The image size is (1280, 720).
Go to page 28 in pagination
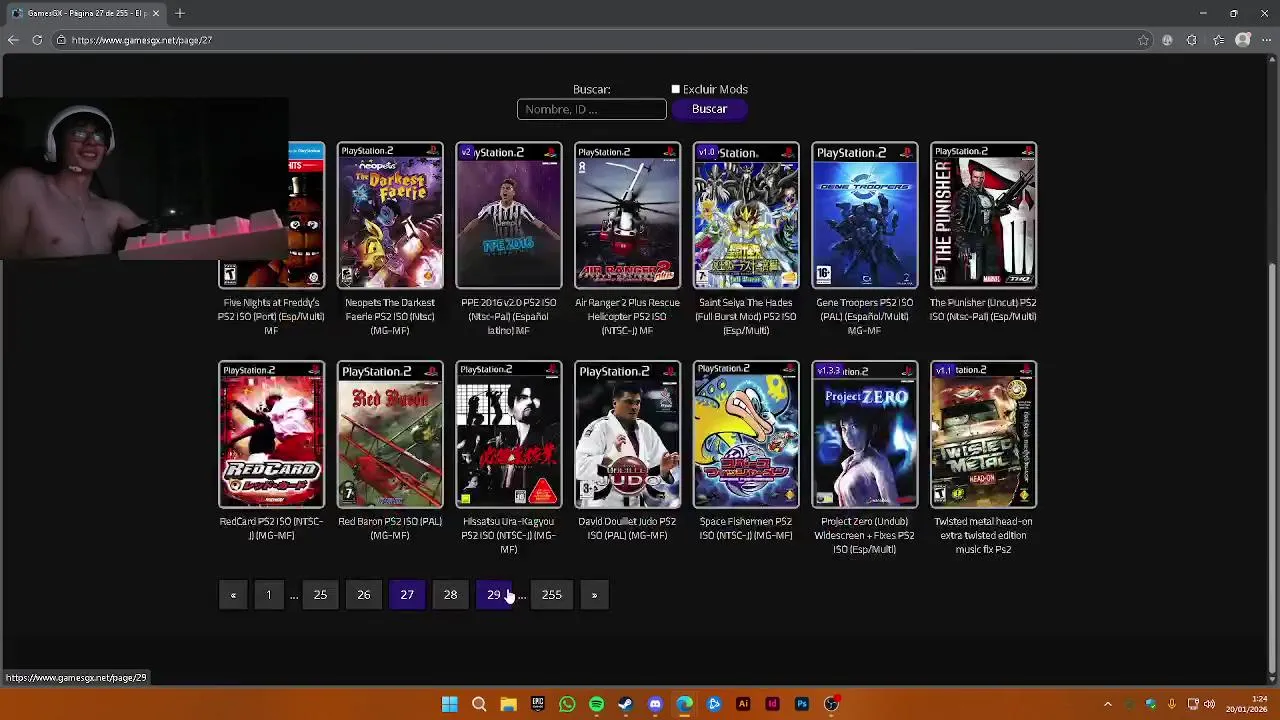pyautogui.click(x=450, y=595)
